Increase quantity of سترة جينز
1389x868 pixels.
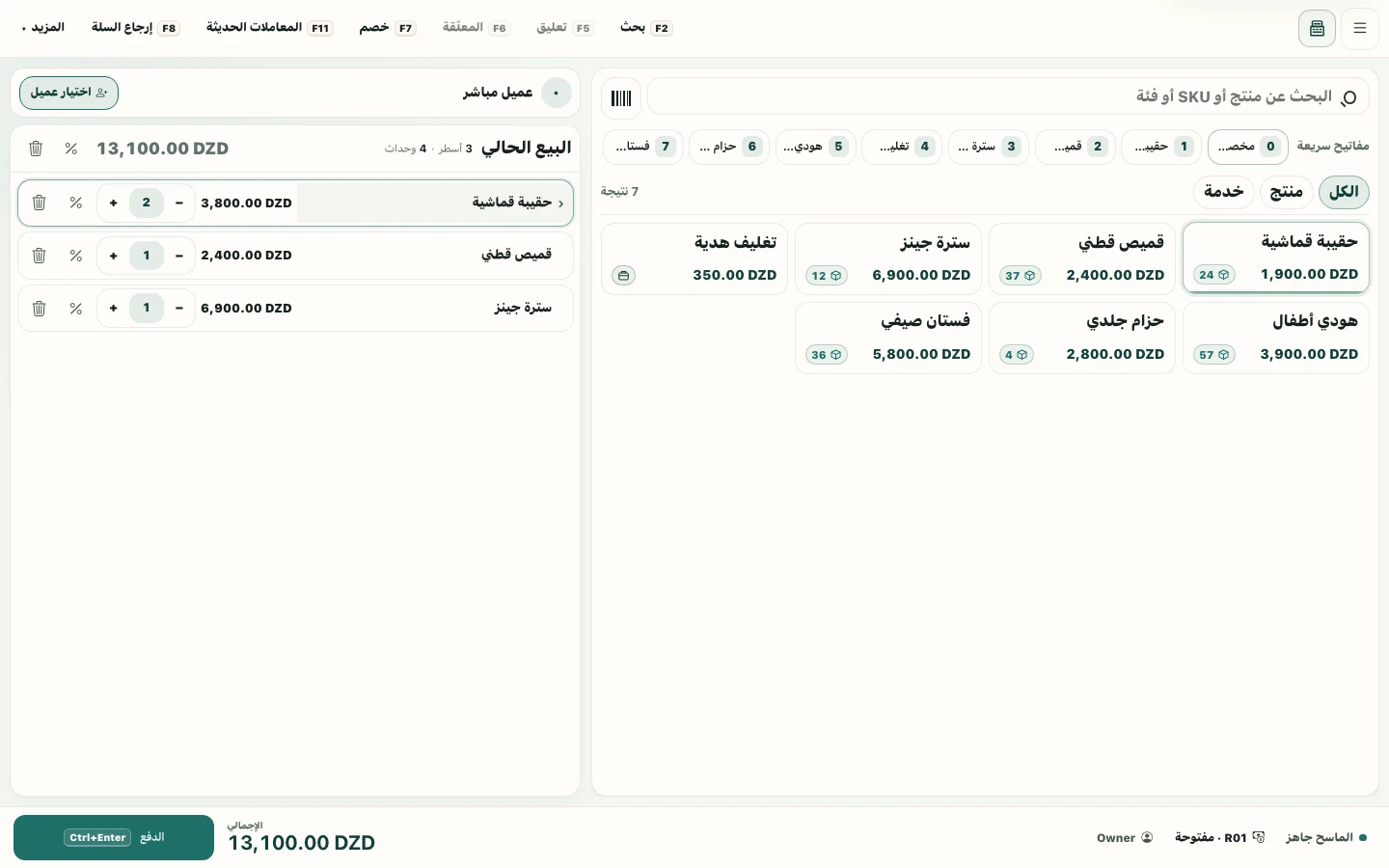pos(114,309)
